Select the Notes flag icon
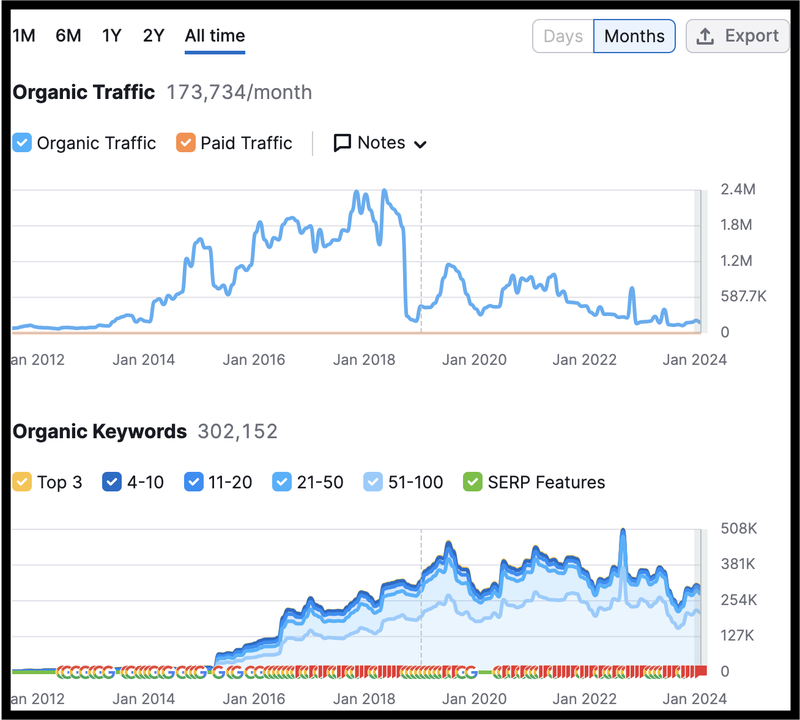Viewport: 800px width, 720px height. pyautogui.click(x=343, y=143)
